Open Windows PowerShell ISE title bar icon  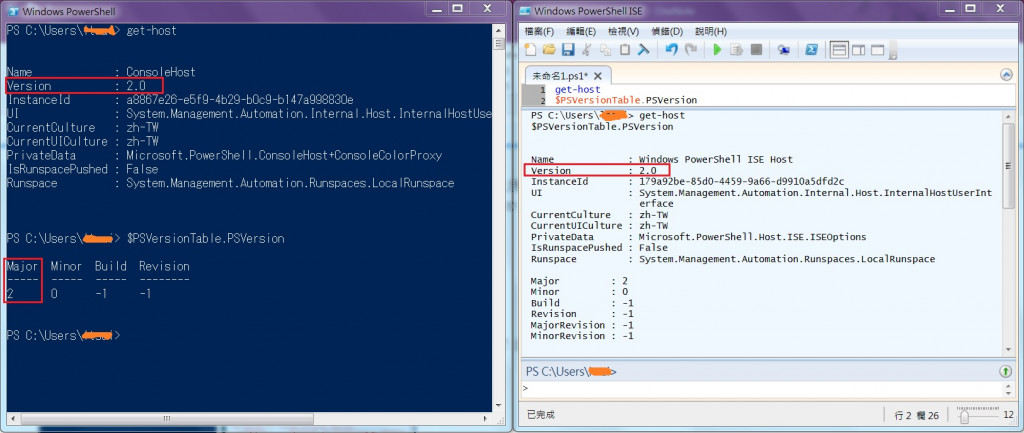(x=524, y=10)
